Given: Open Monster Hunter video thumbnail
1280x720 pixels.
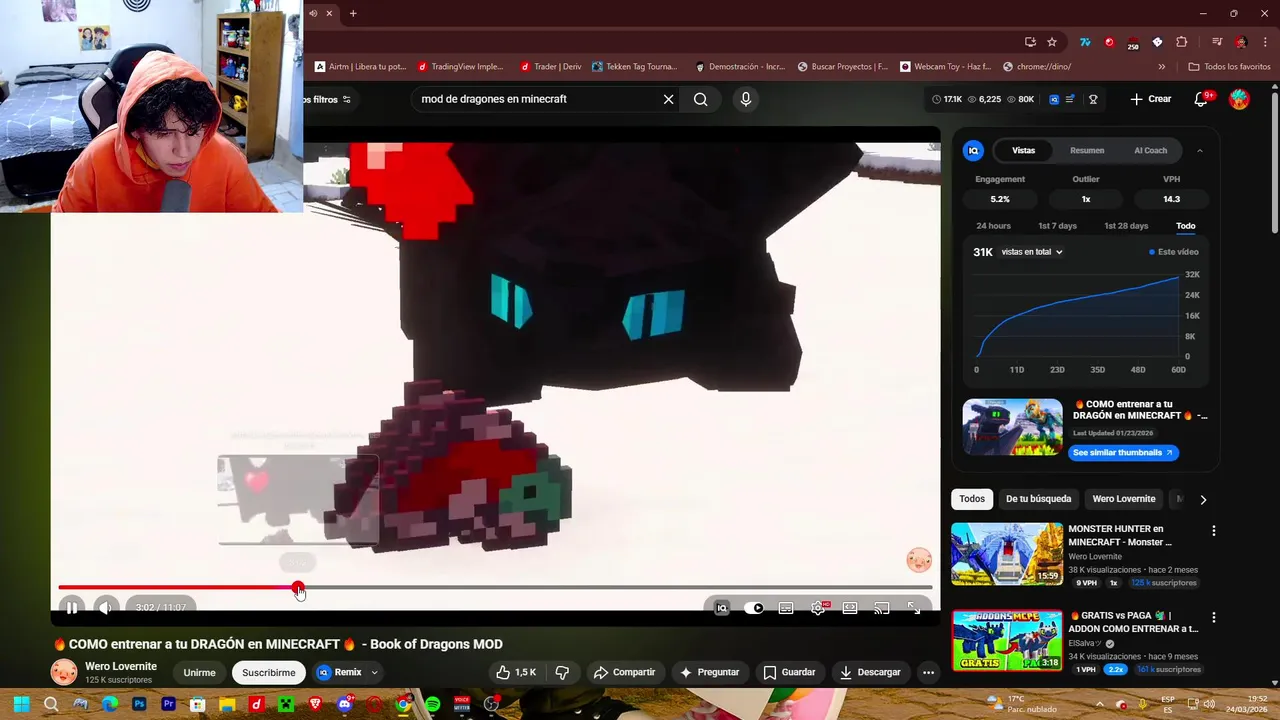Looking at the screenshot, I should tap(1007, 553).
